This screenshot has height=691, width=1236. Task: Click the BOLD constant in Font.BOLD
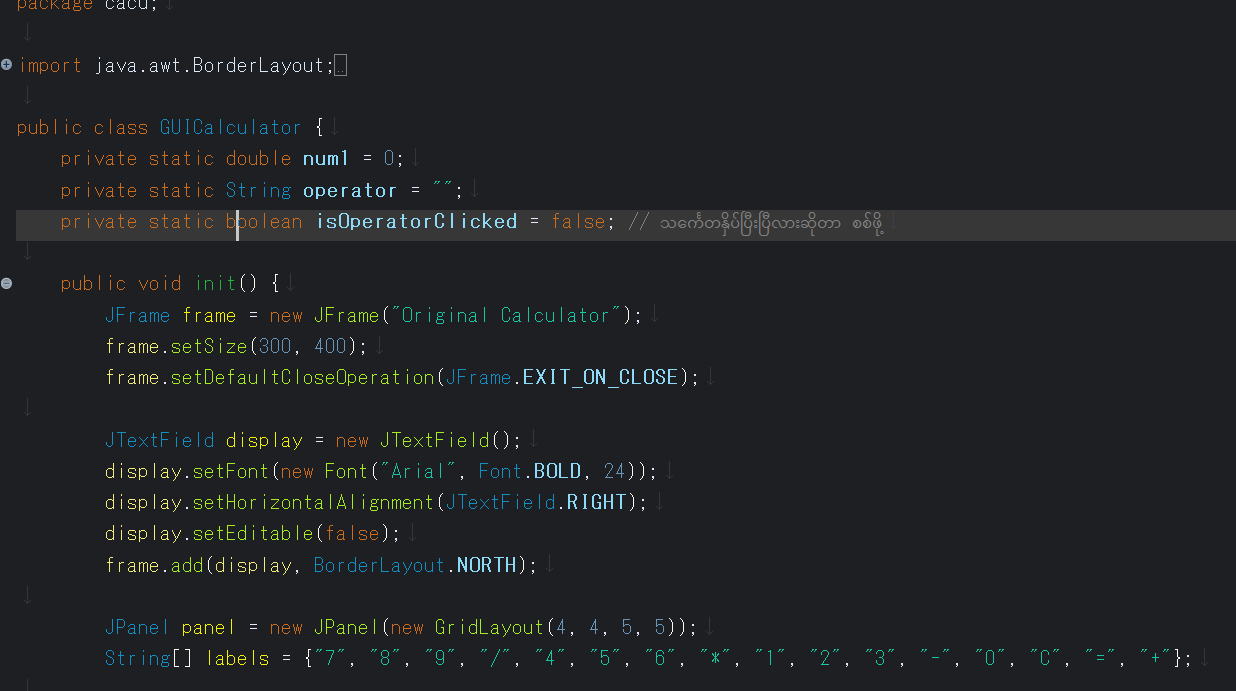coord(557,471)
